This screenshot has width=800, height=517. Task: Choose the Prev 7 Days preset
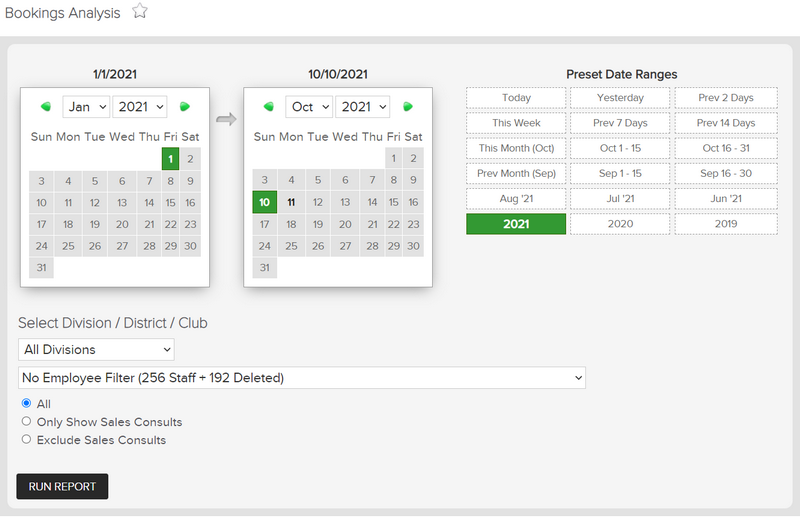click(620, 123)
